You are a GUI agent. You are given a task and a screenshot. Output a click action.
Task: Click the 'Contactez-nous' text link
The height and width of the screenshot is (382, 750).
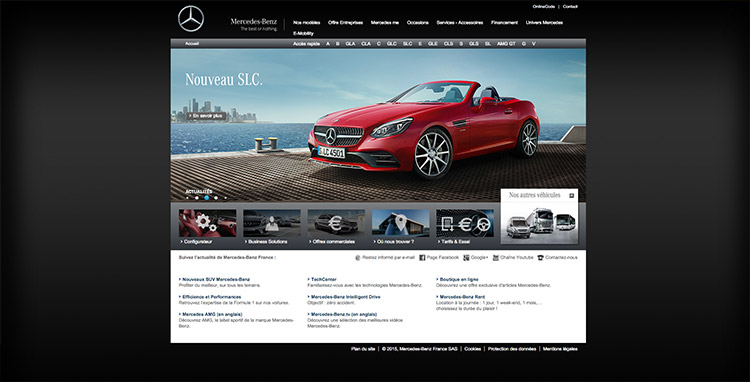tap(562, 258)
